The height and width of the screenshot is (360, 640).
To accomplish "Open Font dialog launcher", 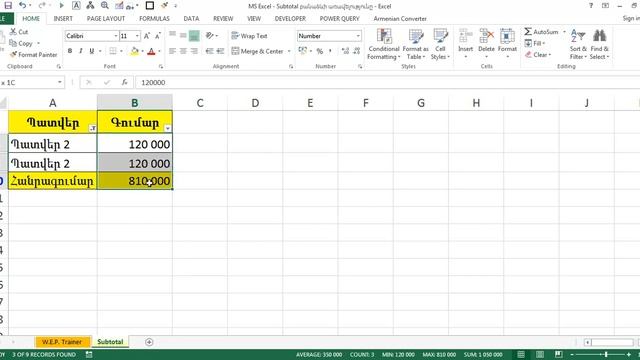I will (x=161, y=66).
